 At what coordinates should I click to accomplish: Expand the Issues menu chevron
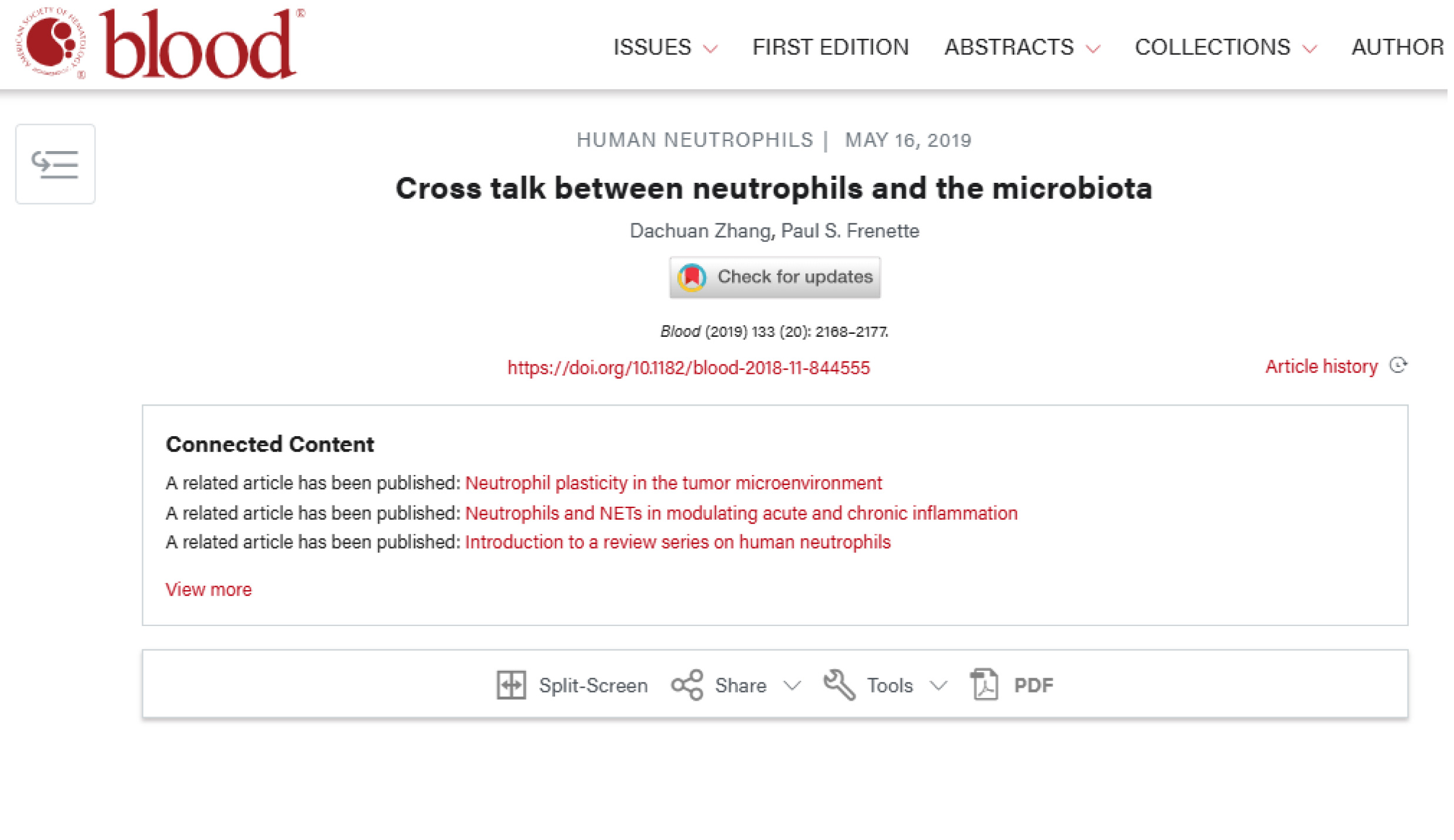[x=710, y=49]
